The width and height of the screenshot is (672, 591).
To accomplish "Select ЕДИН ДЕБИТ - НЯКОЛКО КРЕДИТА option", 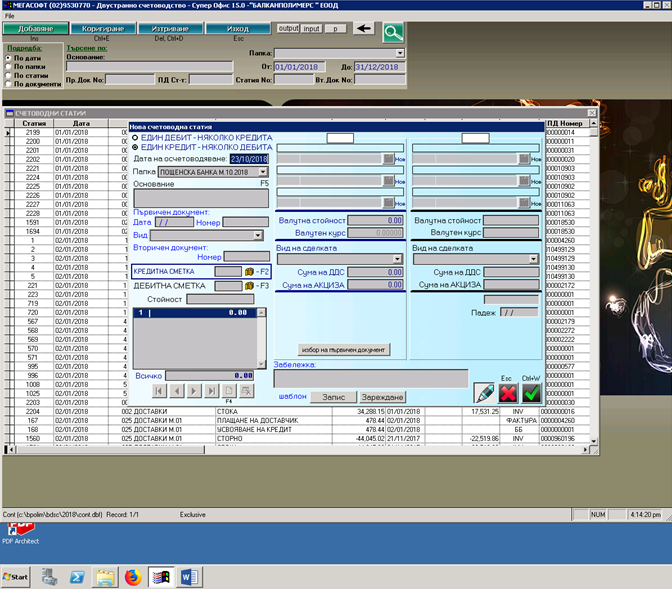I will click(x=136, y=137).
